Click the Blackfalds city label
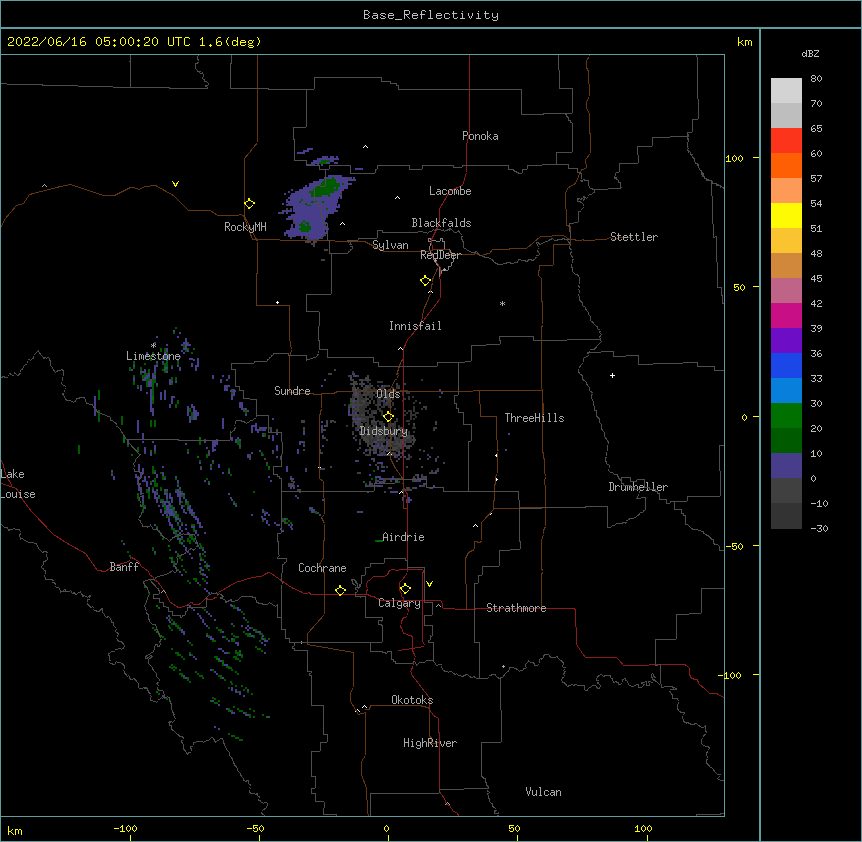 441,223
